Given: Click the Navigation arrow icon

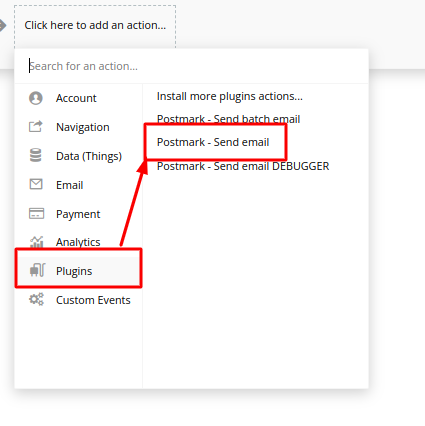Looking at the screenshot, I should pyautogui.click(x=36, y=127).
